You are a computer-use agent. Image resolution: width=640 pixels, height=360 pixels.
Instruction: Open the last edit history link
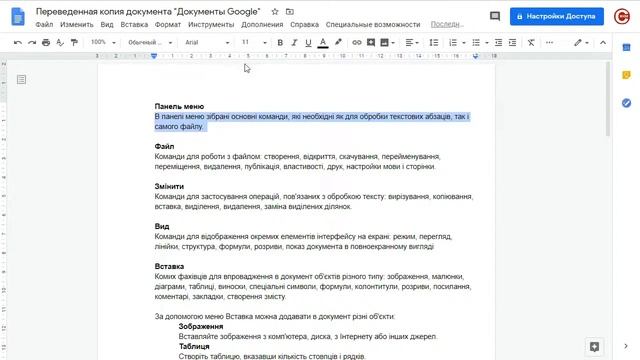[447, 24]
